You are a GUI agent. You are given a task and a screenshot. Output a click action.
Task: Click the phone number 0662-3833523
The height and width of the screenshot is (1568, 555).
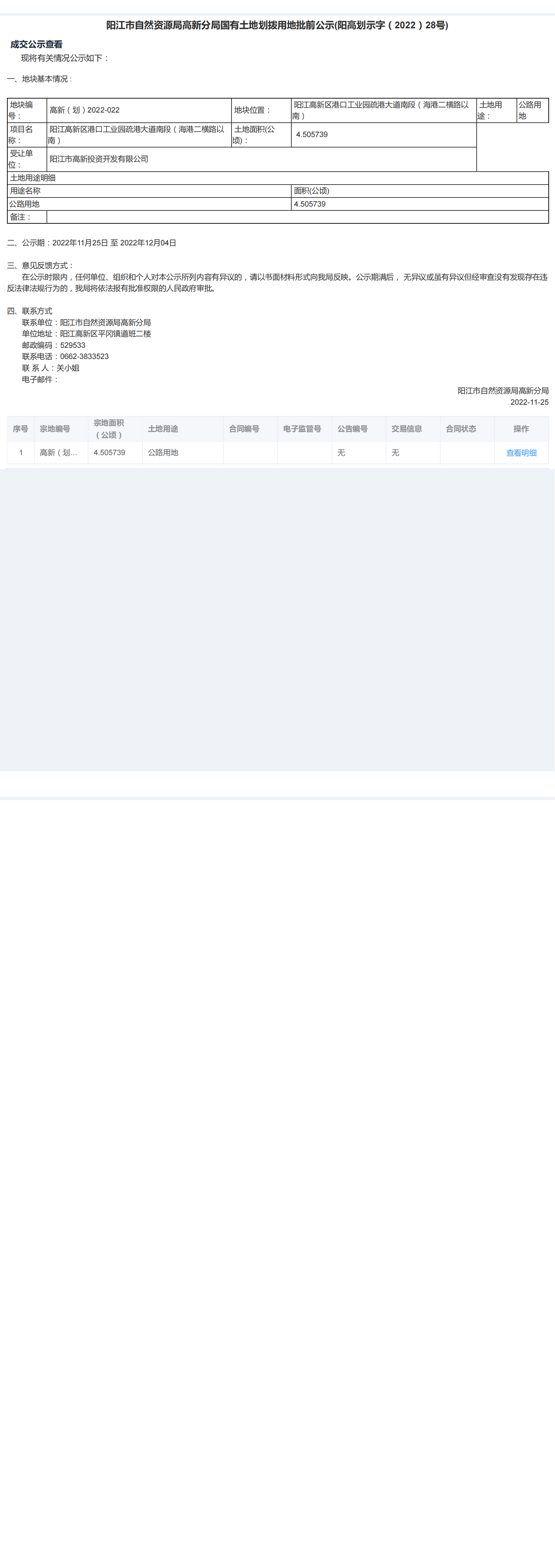pos(85,357)
